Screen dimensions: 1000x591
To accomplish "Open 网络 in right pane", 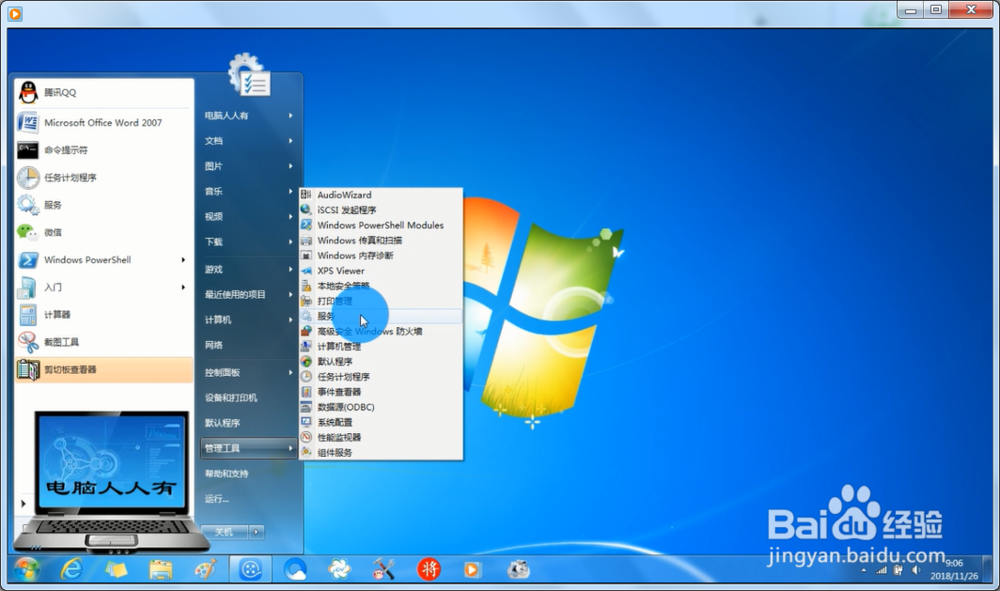I will [249, 345].
